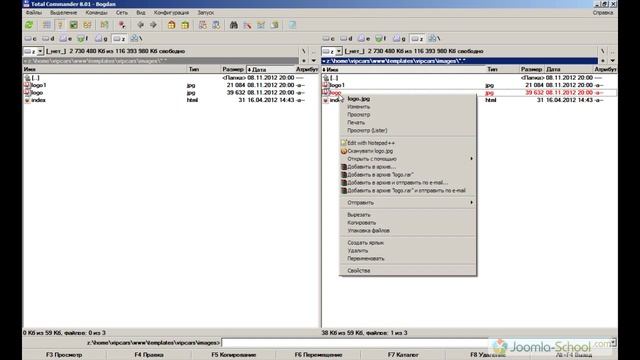
Task: Select drive g in right panel
Action: pyautogui.click(x=399, y=38)
